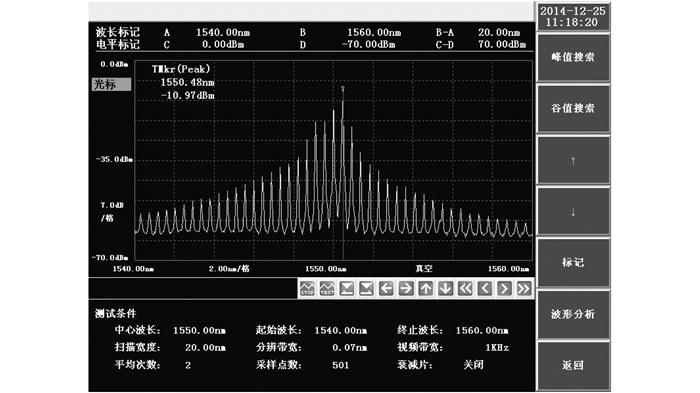Click the double right chevron icon
The height and width of the screenshot is (393, 700).
[524, 288]
